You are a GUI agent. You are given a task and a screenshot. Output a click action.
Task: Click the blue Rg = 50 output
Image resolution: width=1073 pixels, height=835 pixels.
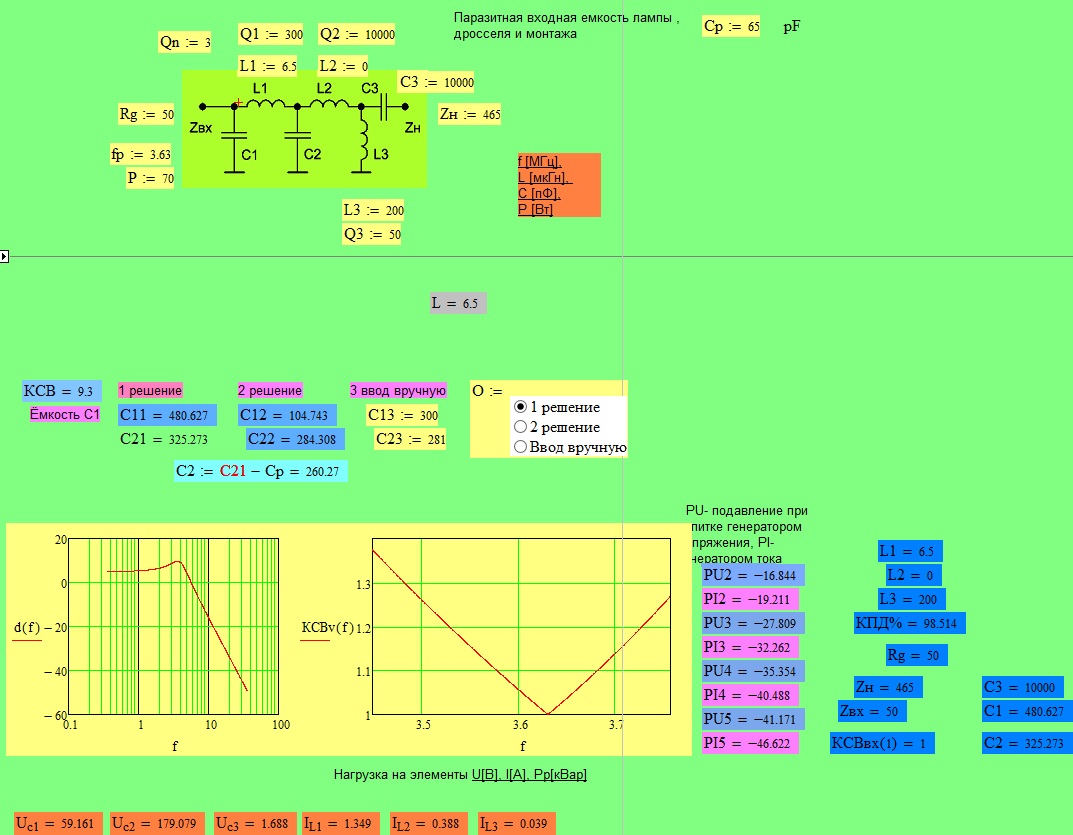916,655
